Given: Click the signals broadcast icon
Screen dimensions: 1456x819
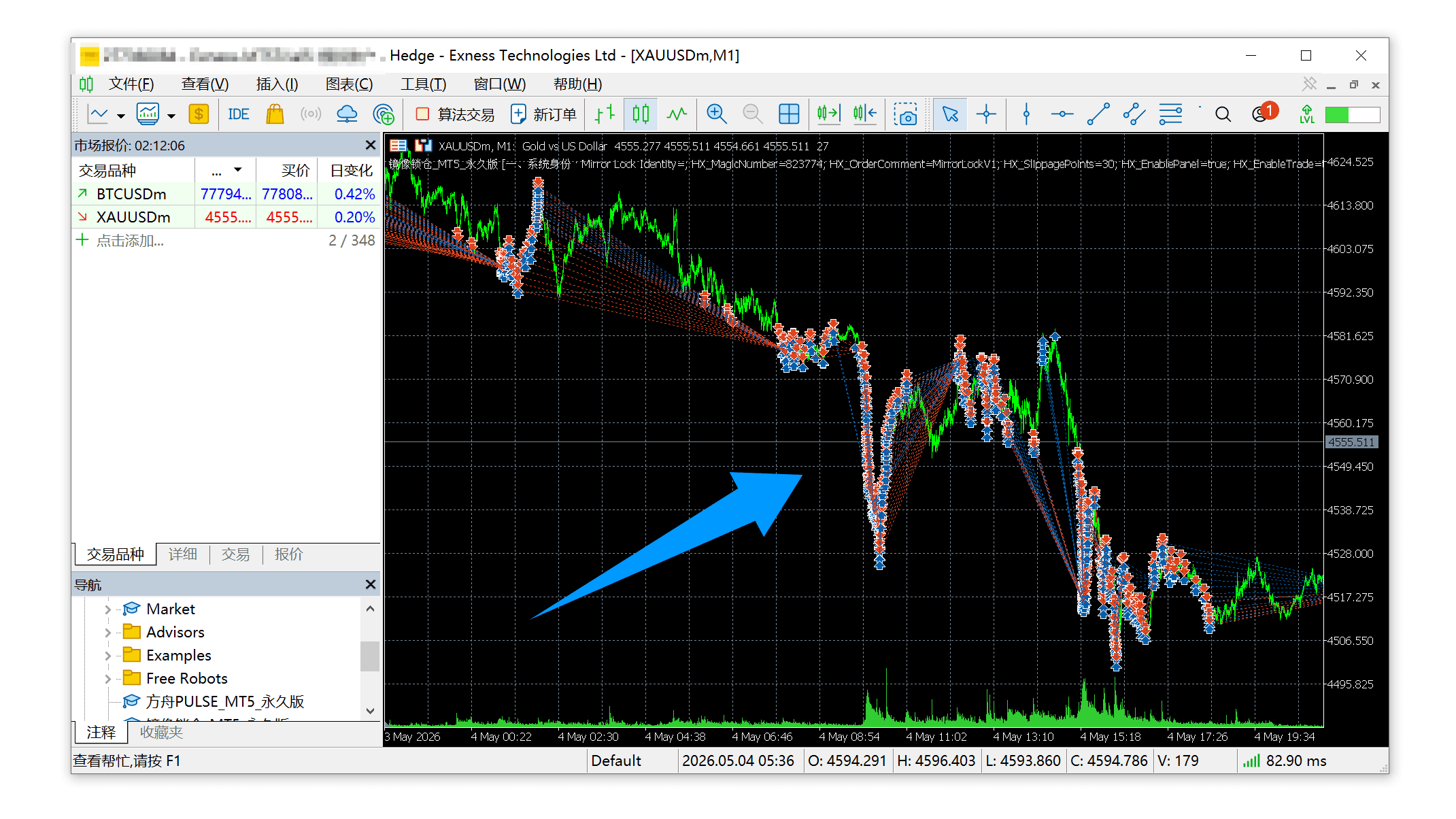Looking at the screenshot, I should (x=311, y=114).
